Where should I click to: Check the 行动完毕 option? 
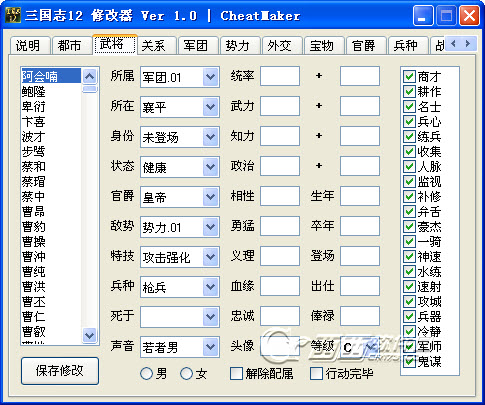click(x=316, y=374)
